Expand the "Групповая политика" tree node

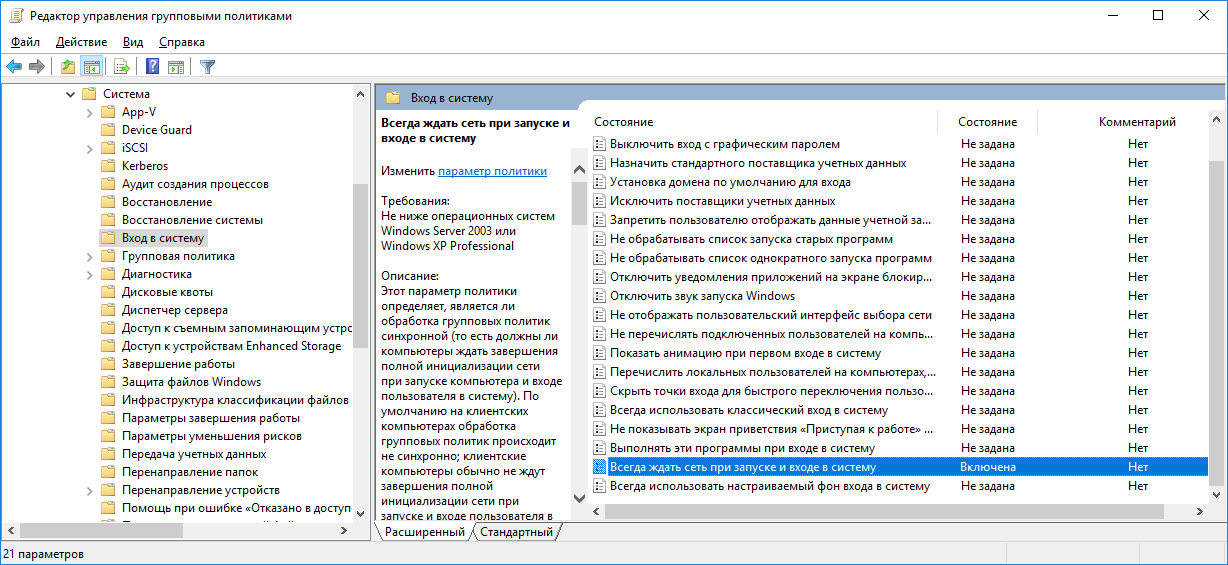pos(89,256)
